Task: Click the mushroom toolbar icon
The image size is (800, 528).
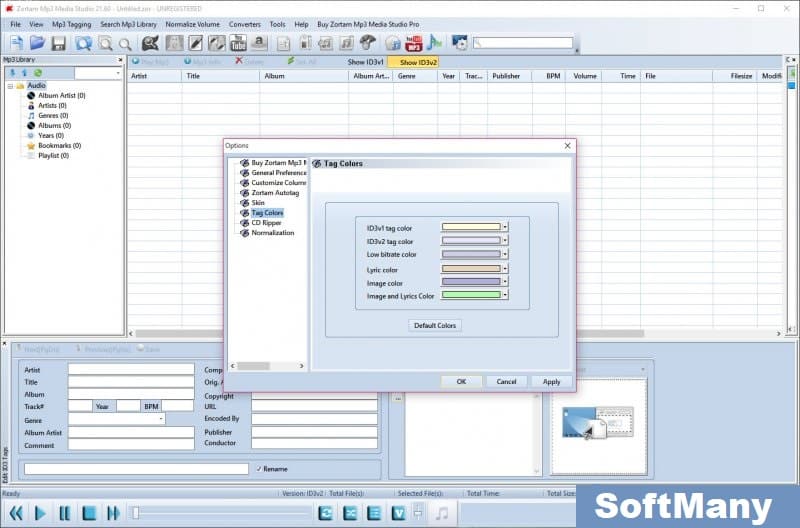Action: click(367, 43)
